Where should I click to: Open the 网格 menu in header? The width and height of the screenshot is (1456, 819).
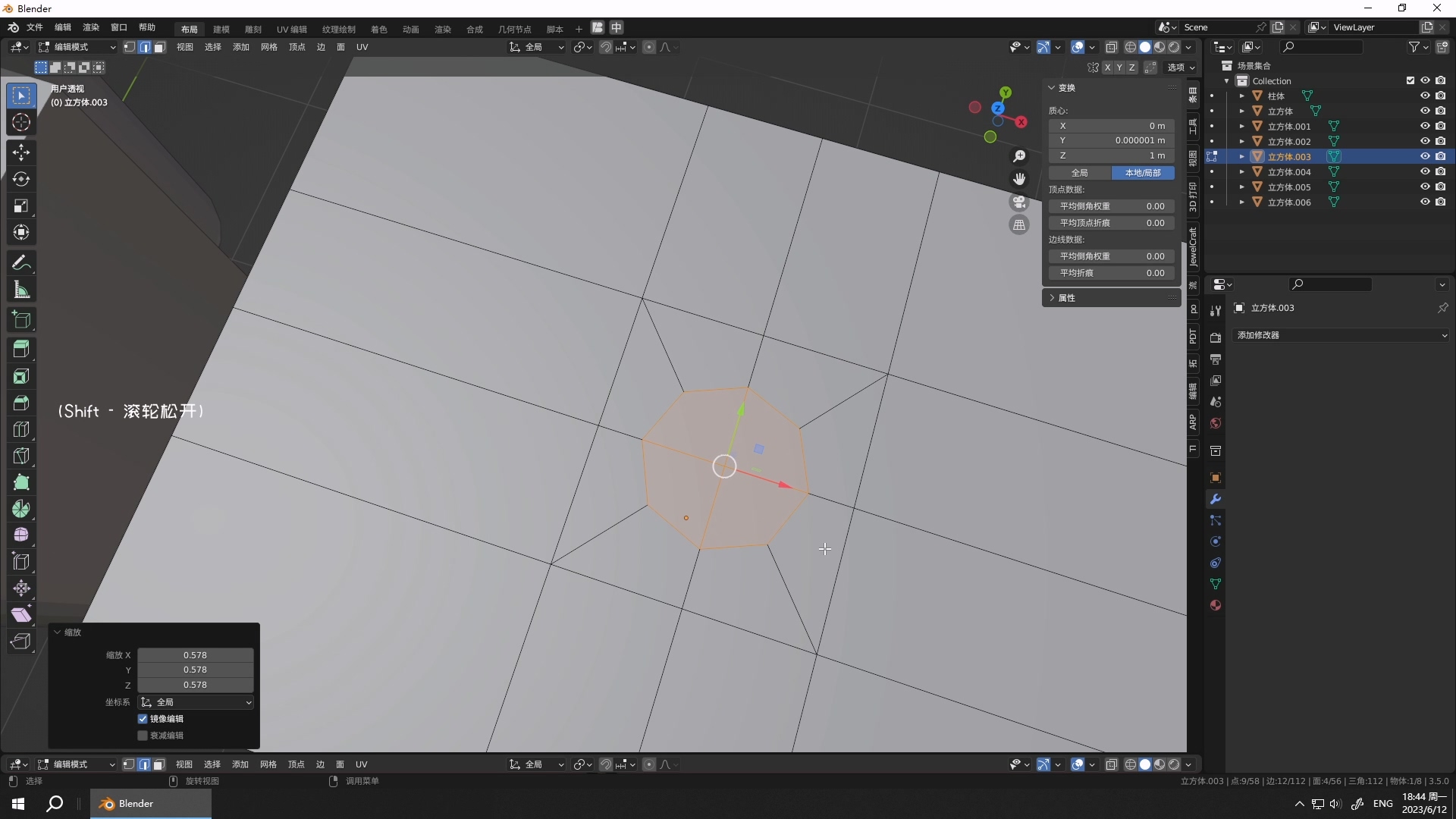(268, 47)
